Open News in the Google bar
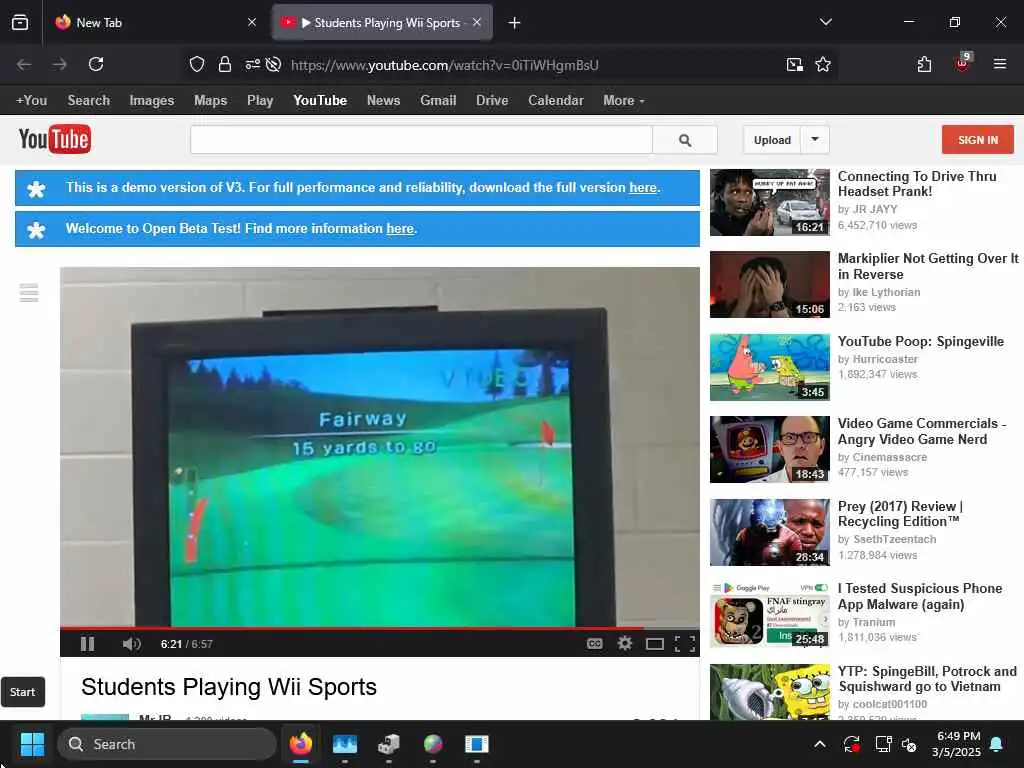The width and height of the screenshot is (1024, 768). click(383, 101)
